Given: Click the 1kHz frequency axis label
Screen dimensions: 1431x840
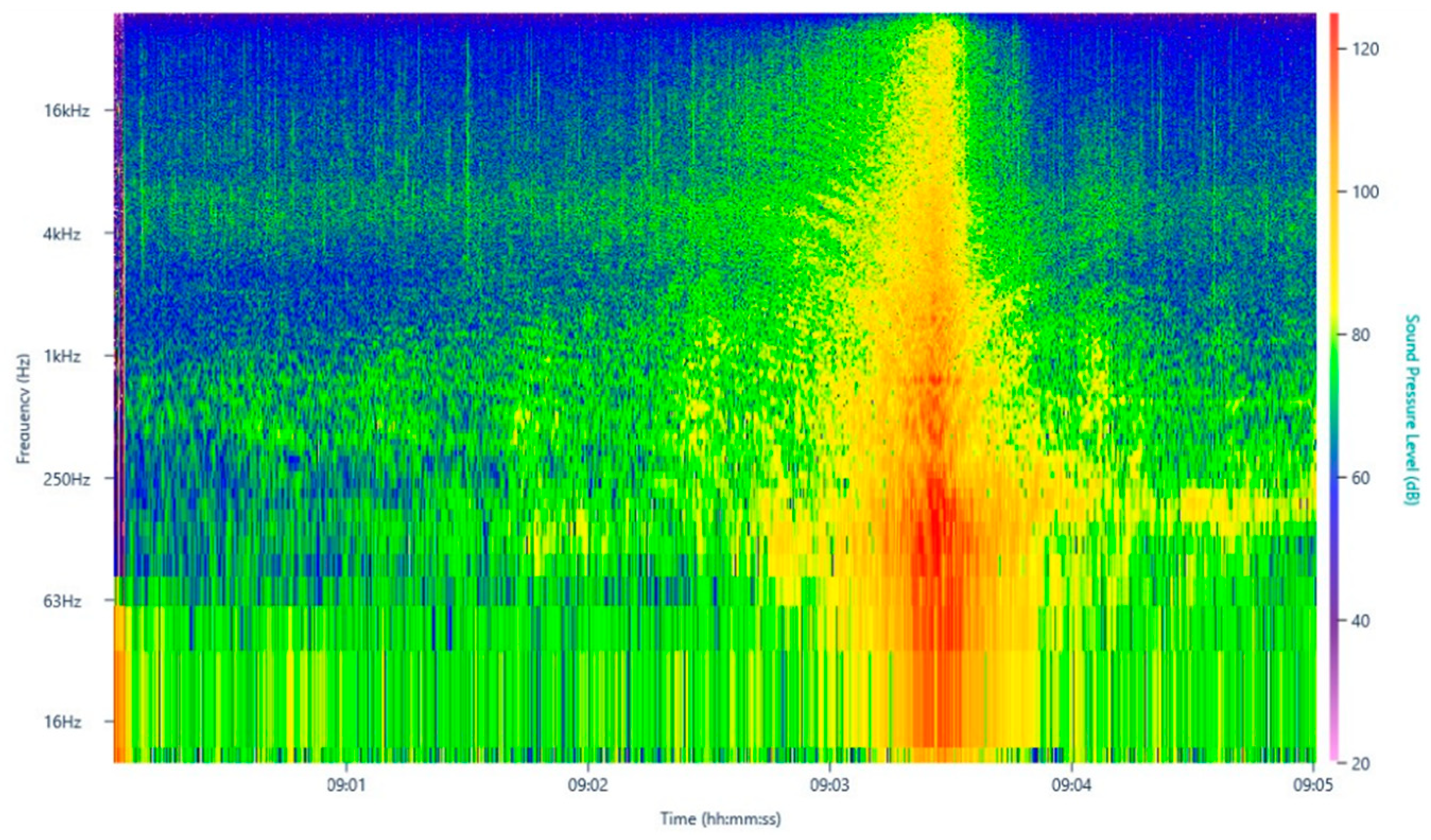Looking at the screenshot, I should point(62,356).
